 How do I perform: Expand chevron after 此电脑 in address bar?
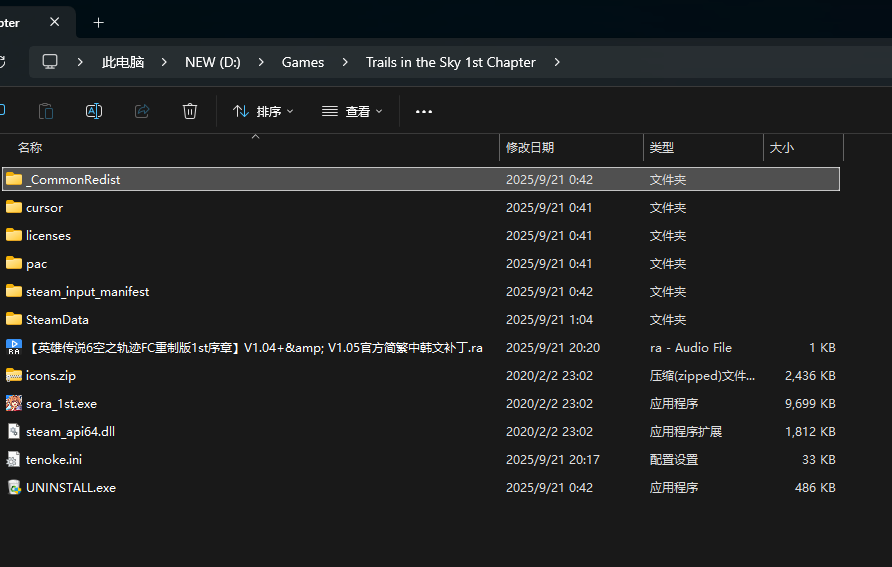click(164, 62)
